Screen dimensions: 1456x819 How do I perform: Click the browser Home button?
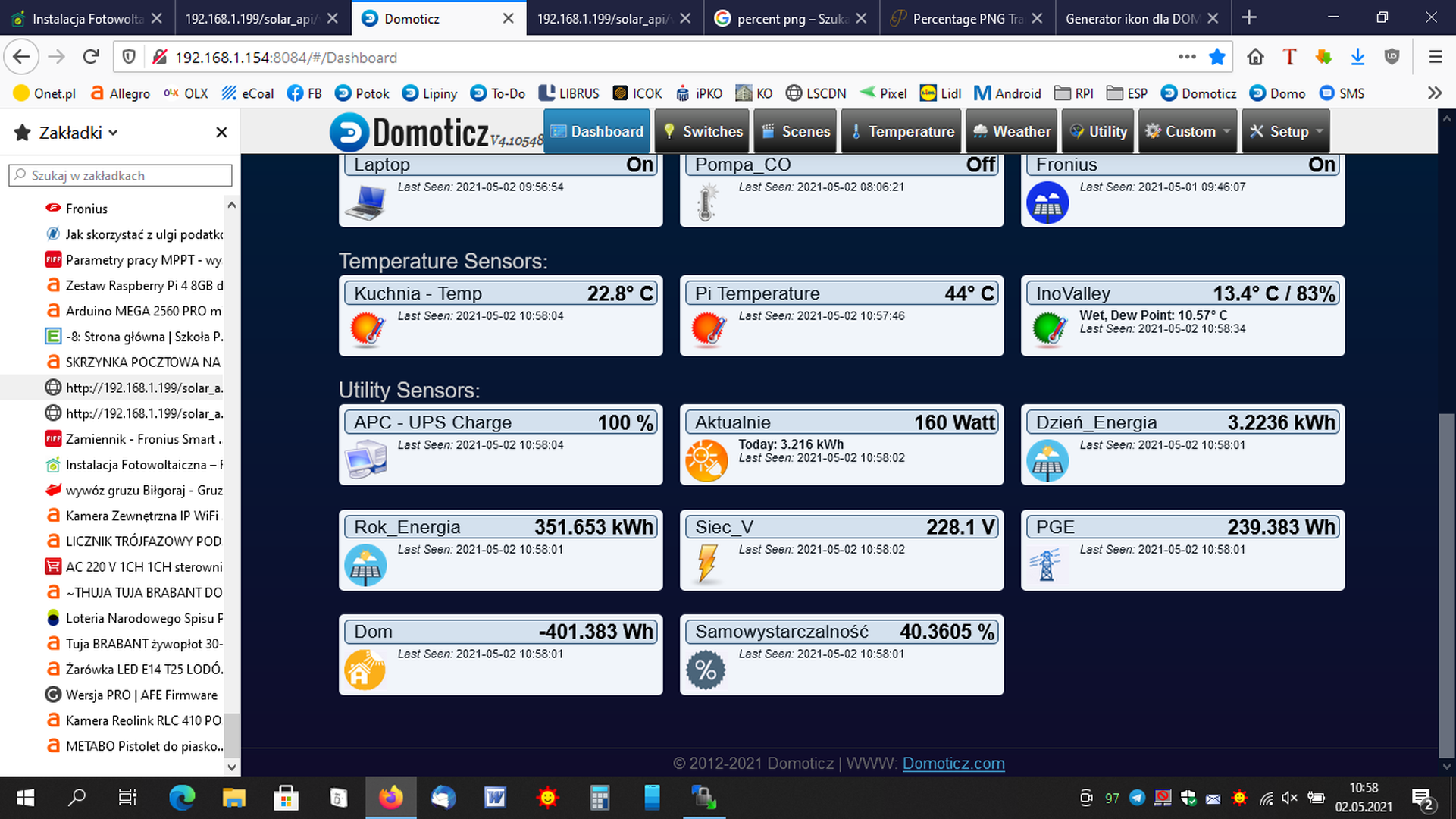(x=1255, y=57)
